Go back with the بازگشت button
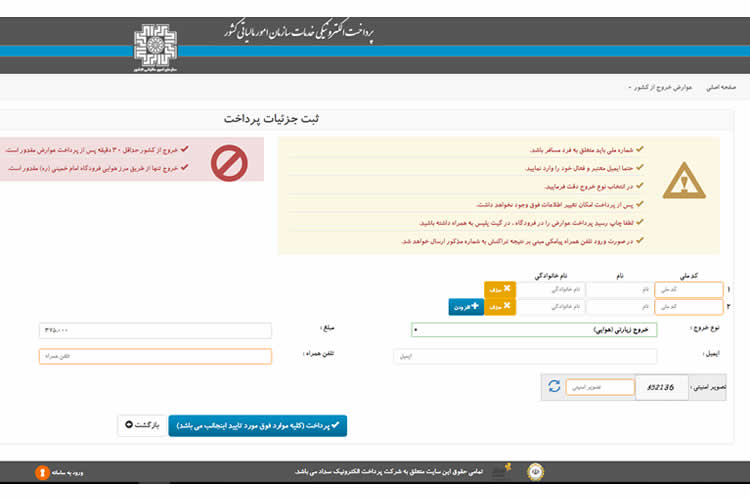This screenshot has width=750, height=500. tap(142, 425)
